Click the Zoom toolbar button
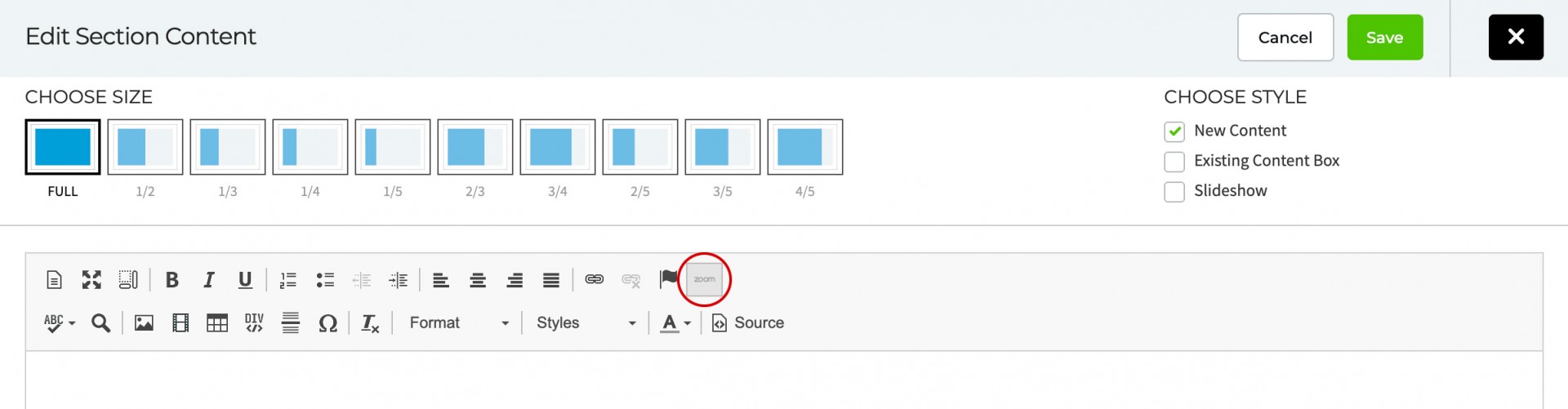Viewport: 1568px width, 409px height. click(704, 279)
